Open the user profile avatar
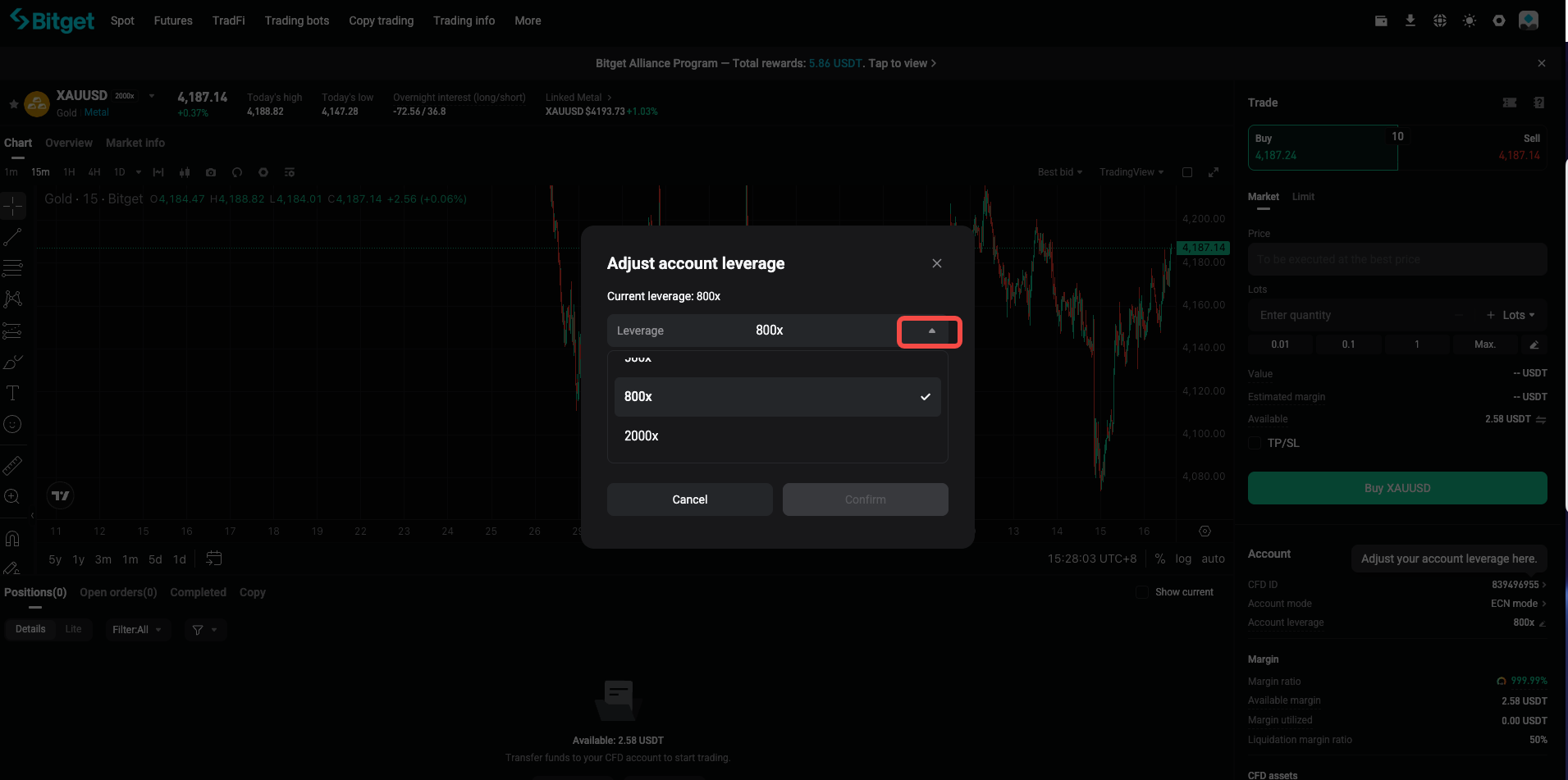Image resolution: width=1568 pixels, height=780 pixels. 1528,21
